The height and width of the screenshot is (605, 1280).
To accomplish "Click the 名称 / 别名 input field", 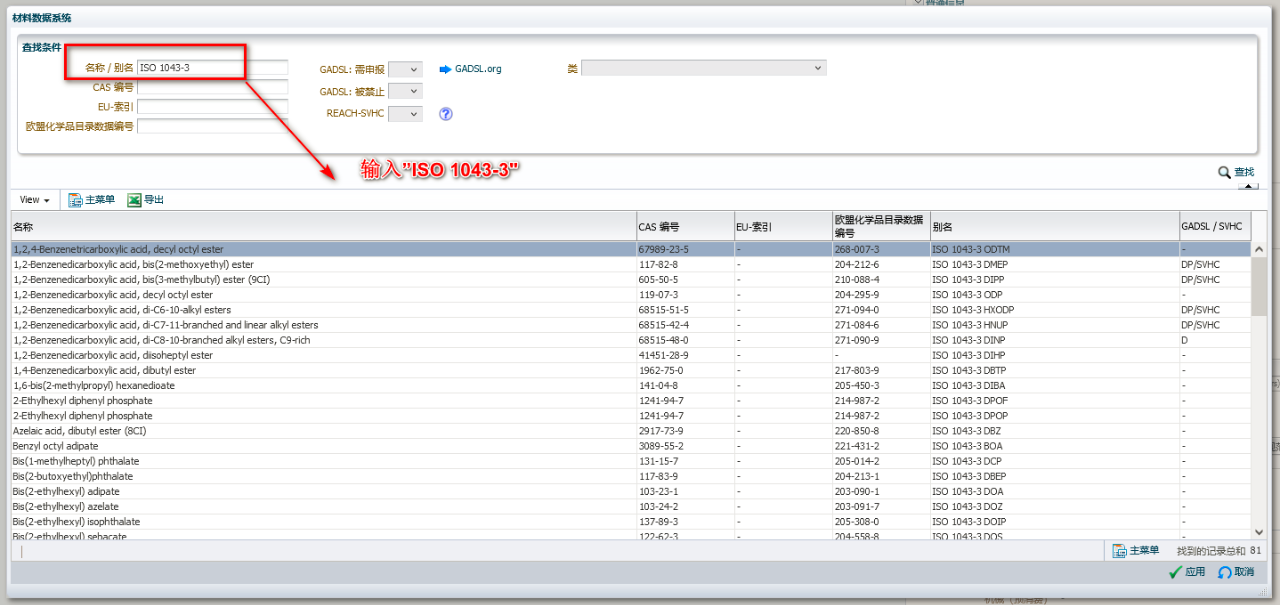I will (x=212, y=68).
